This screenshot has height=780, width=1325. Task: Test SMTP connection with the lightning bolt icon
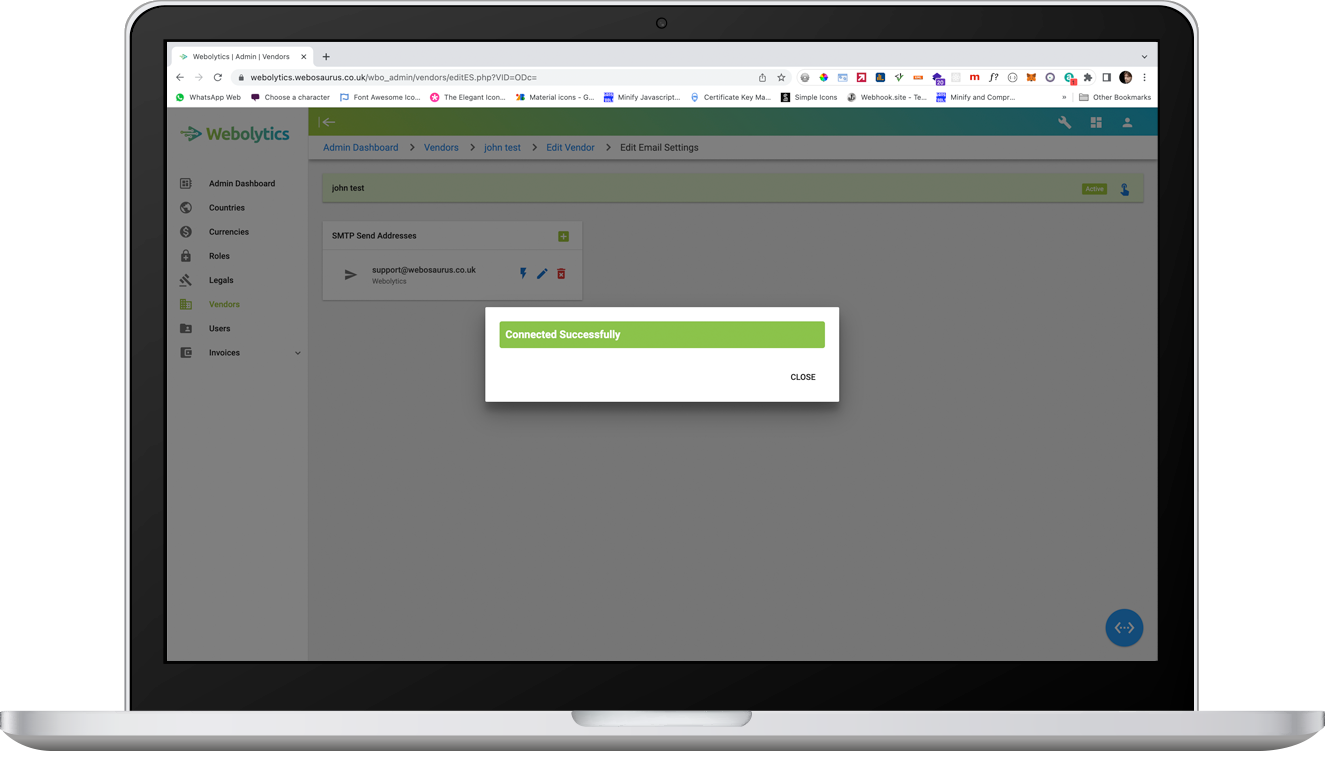(x=523, y=273)
